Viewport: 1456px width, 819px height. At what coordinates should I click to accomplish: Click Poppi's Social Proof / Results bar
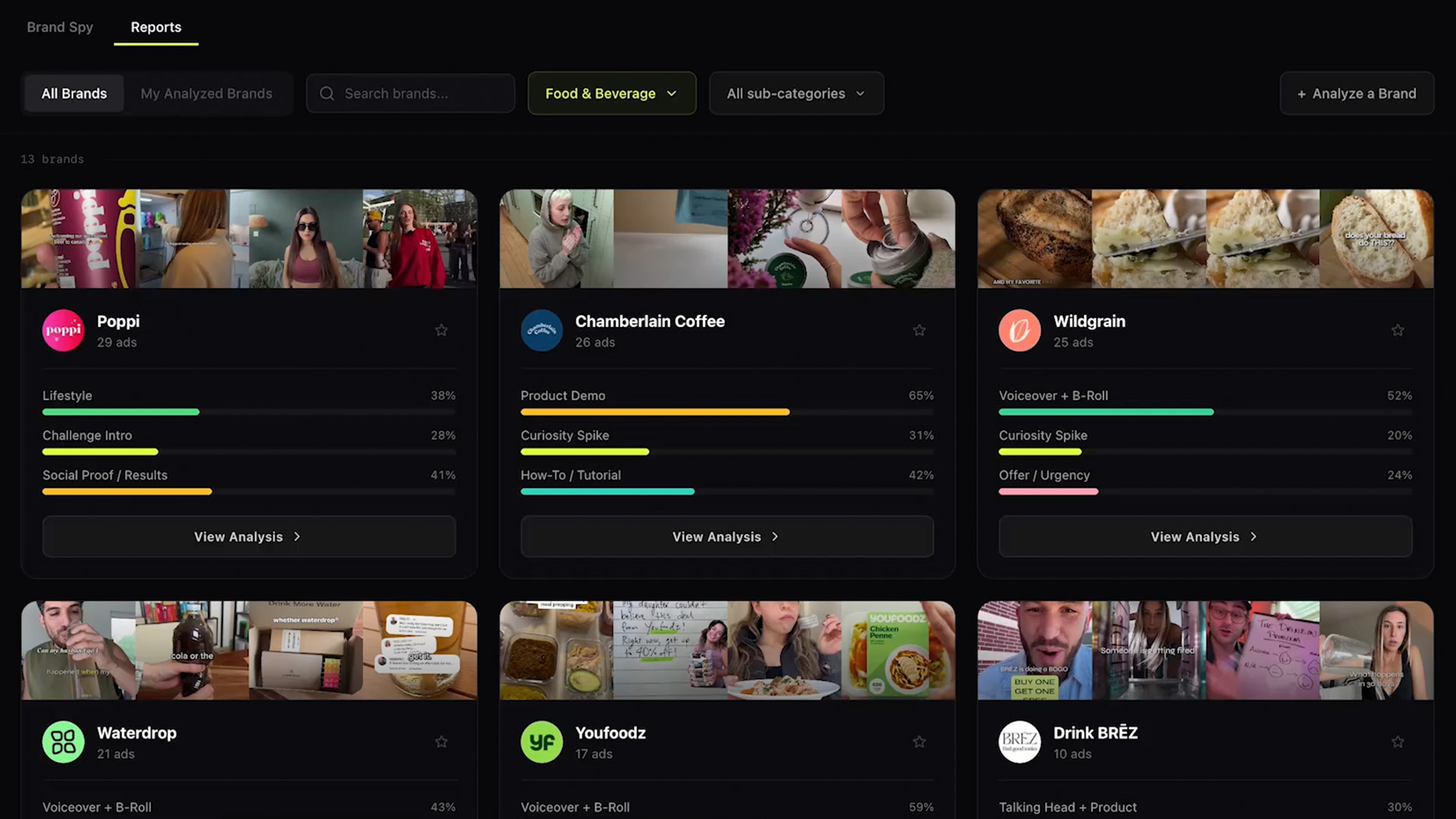(249, 491)
